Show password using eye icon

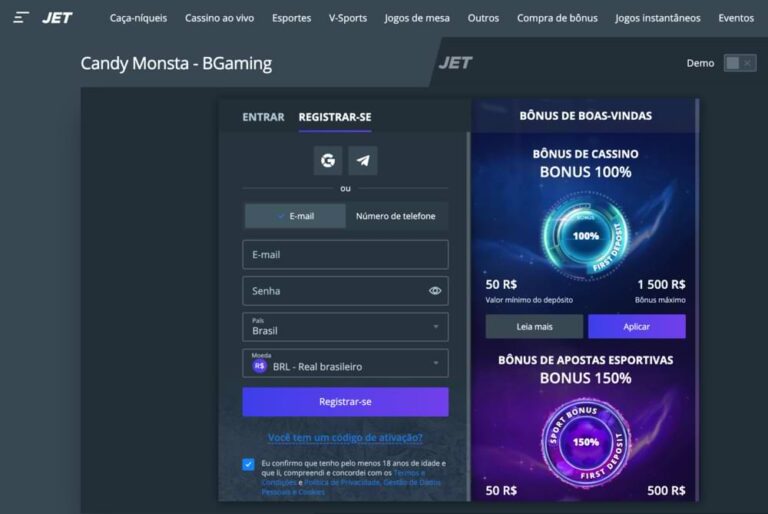point(435,291)
